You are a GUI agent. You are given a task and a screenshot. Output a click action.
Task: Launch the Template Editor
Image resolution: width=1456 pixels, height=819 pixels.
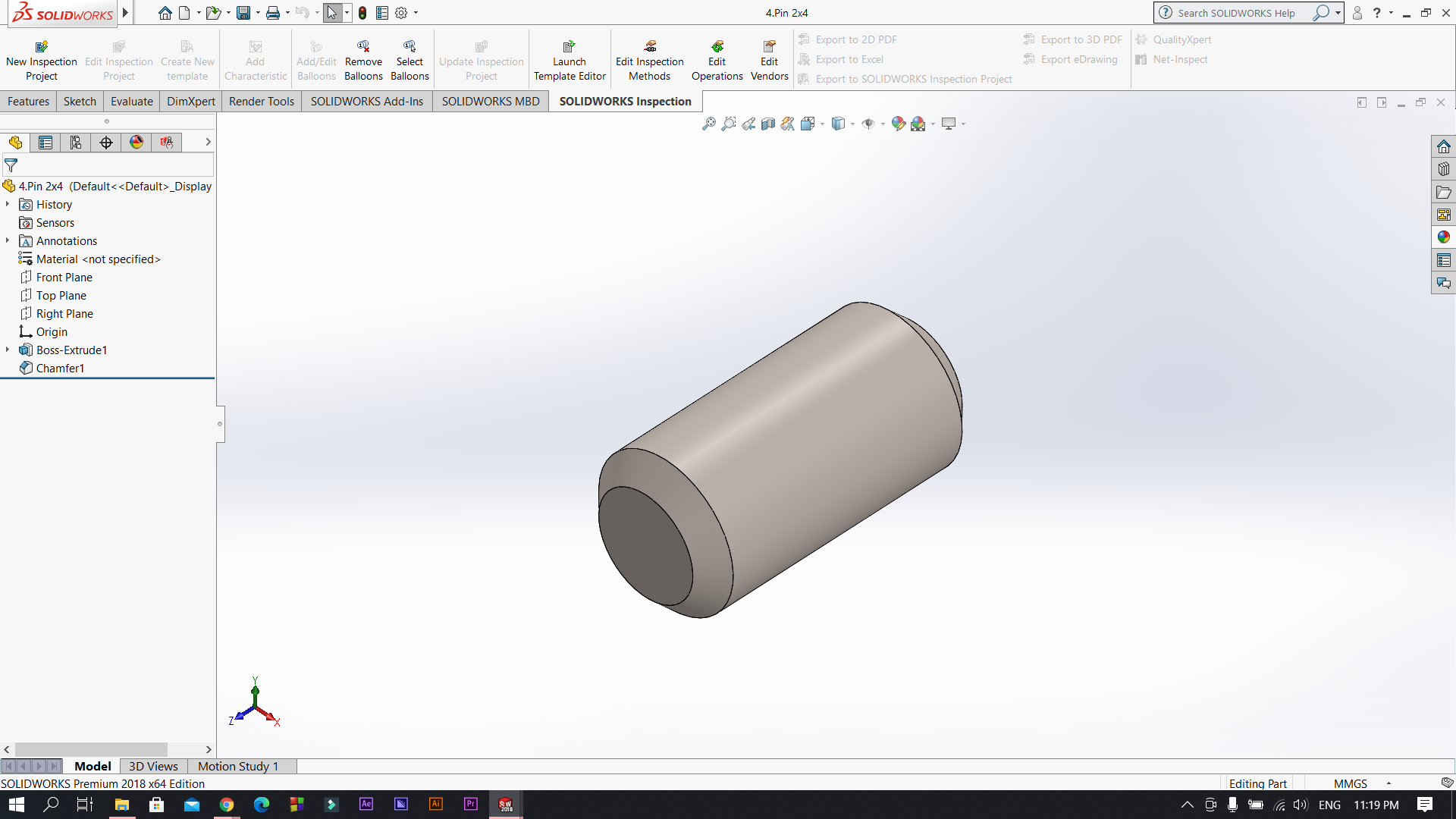(570, 61)
